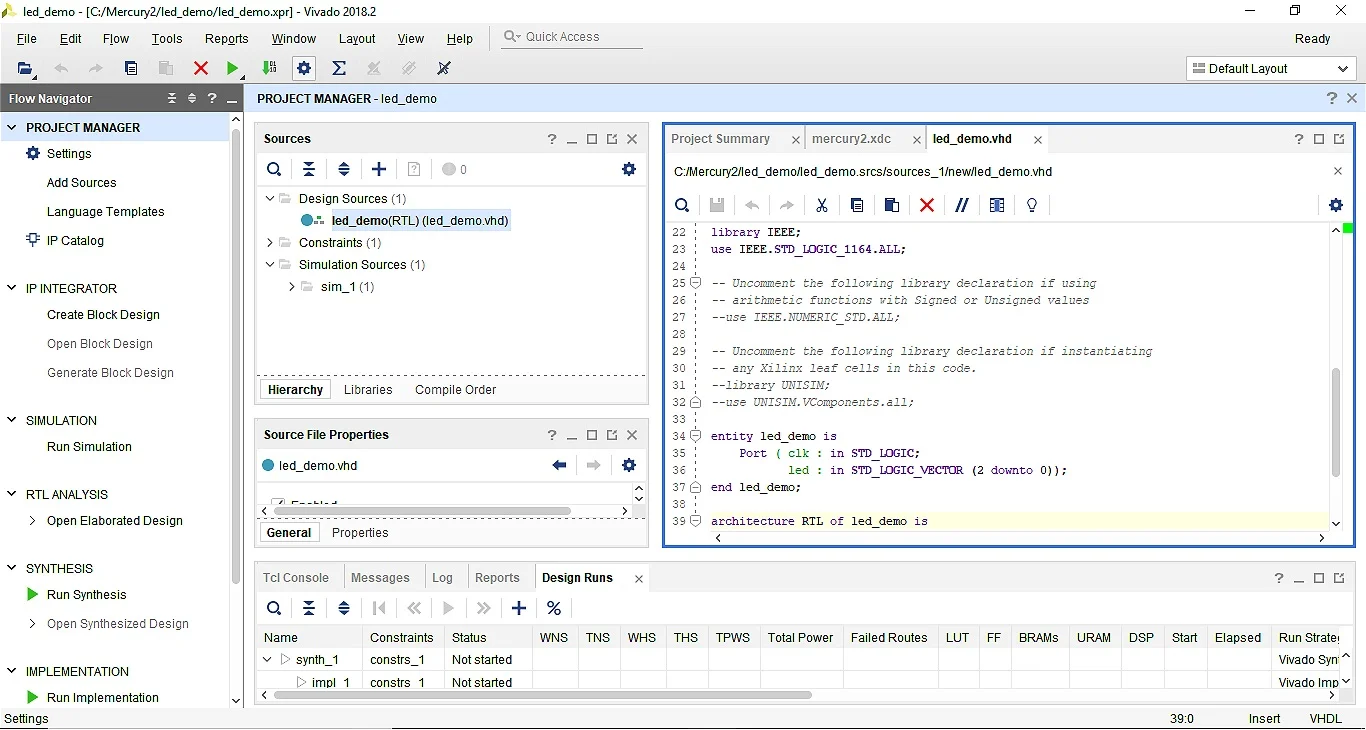Open editor settings gear icon

[1336, 205]
